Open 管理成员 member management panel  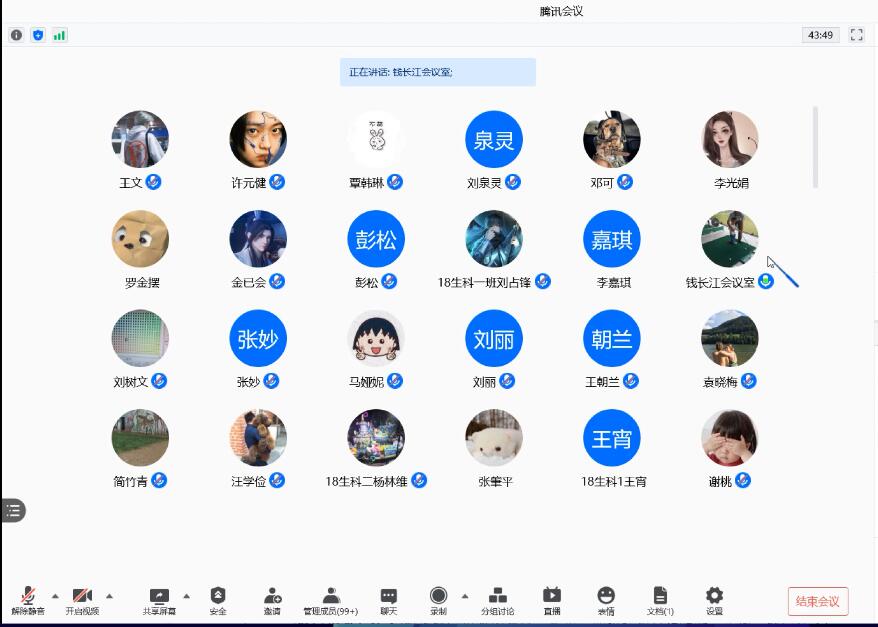point(331,598)
